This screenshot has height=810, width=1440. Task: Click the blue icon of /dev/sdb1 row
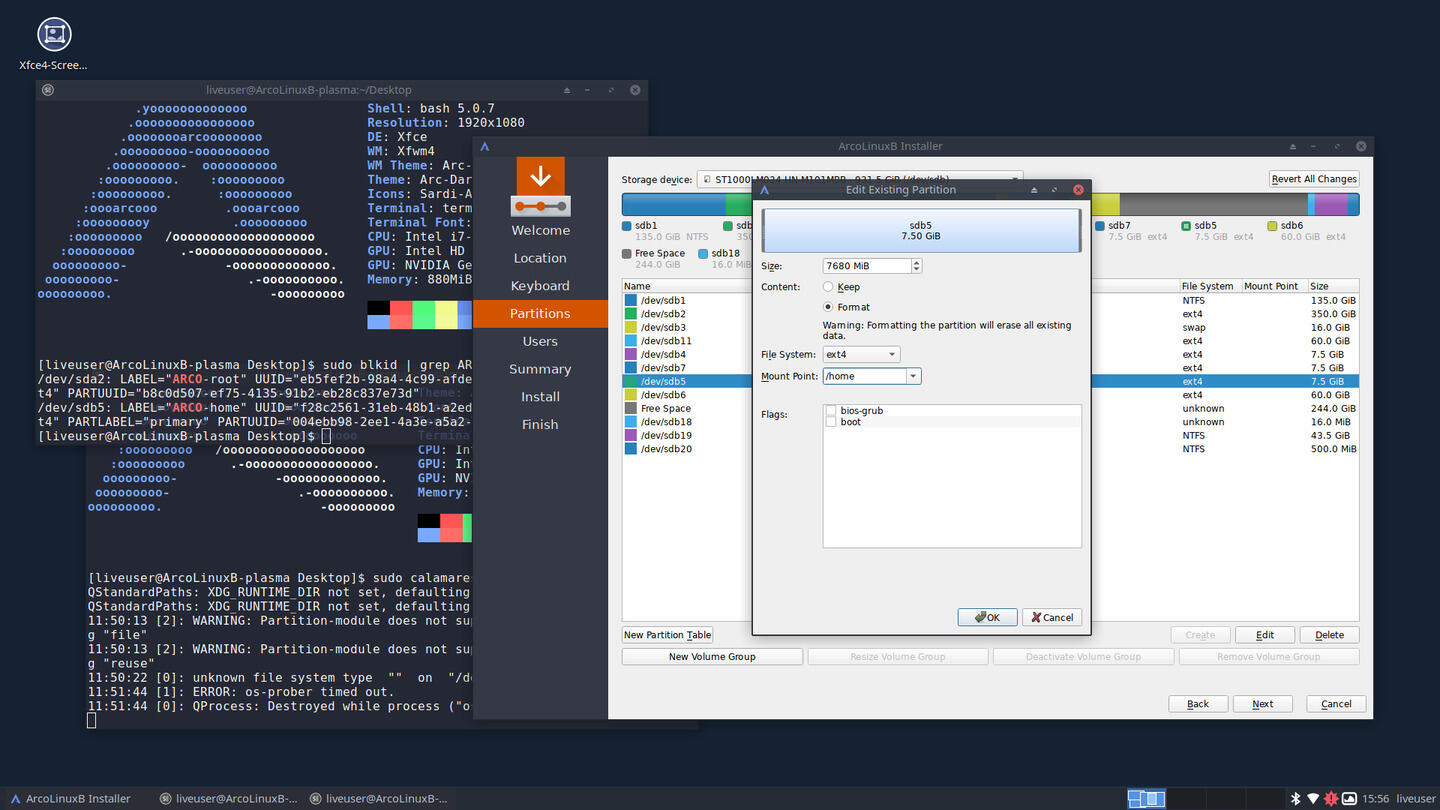pos(631,300)
